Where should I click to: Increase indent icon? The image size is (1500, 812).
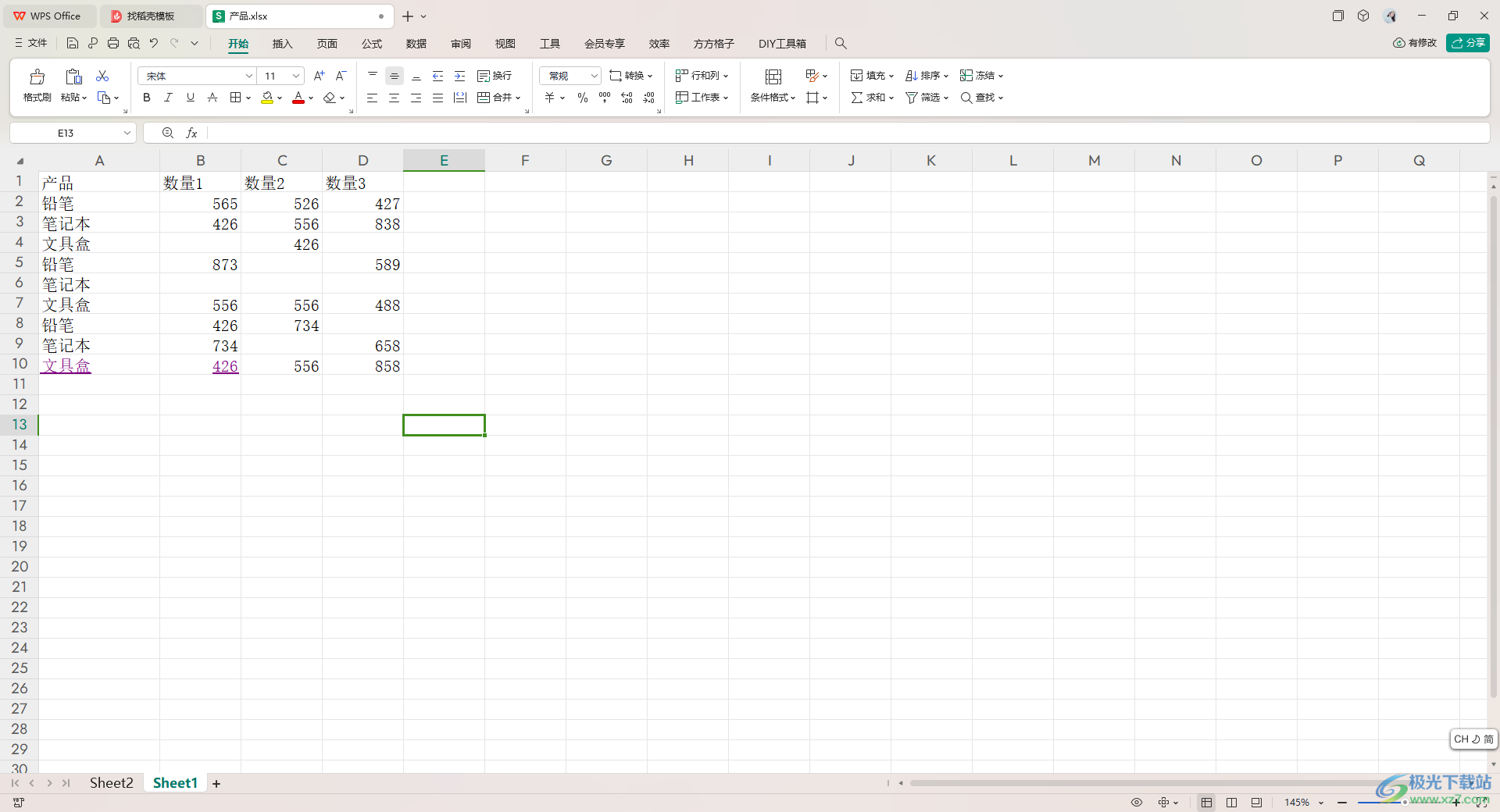(x=460, y=76)
